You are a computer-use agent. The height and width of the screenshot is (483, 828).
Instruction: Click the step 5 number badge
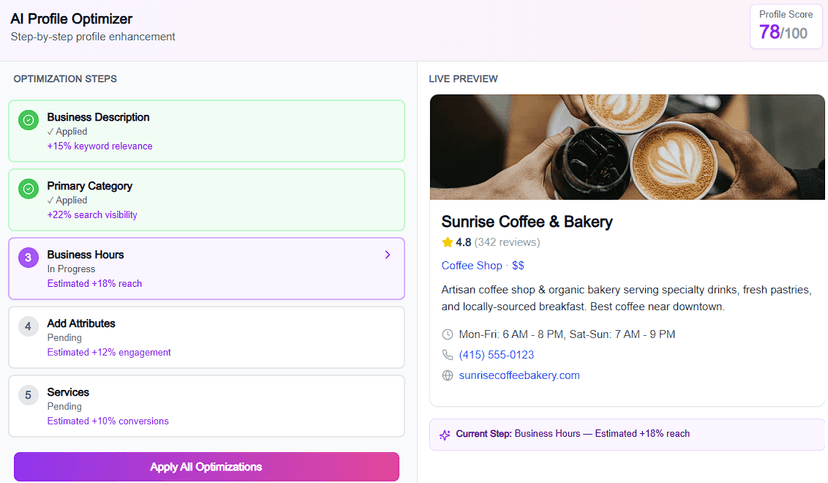coord(29,396)
